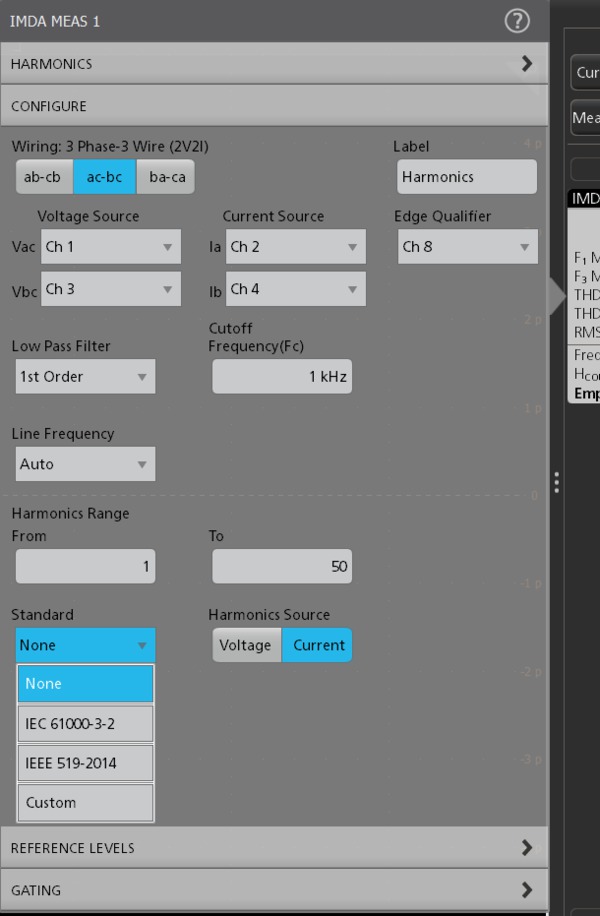Open the help question mark icon
Screen dimensions: 600x916
pos(517,21)
